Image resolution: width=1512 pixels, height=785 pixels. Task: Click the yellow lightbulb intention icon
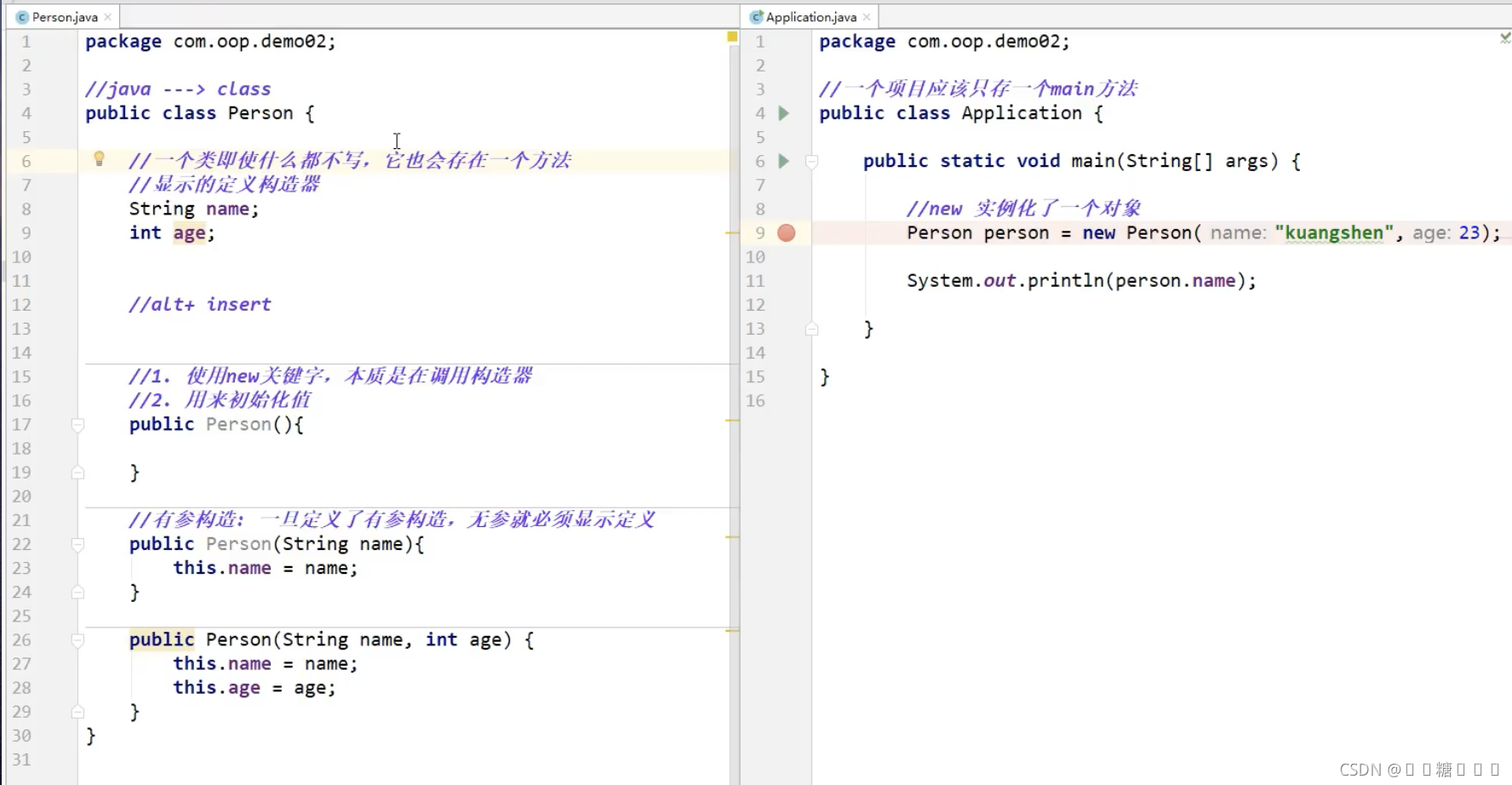pyautogui.click(x=99, y=158)
